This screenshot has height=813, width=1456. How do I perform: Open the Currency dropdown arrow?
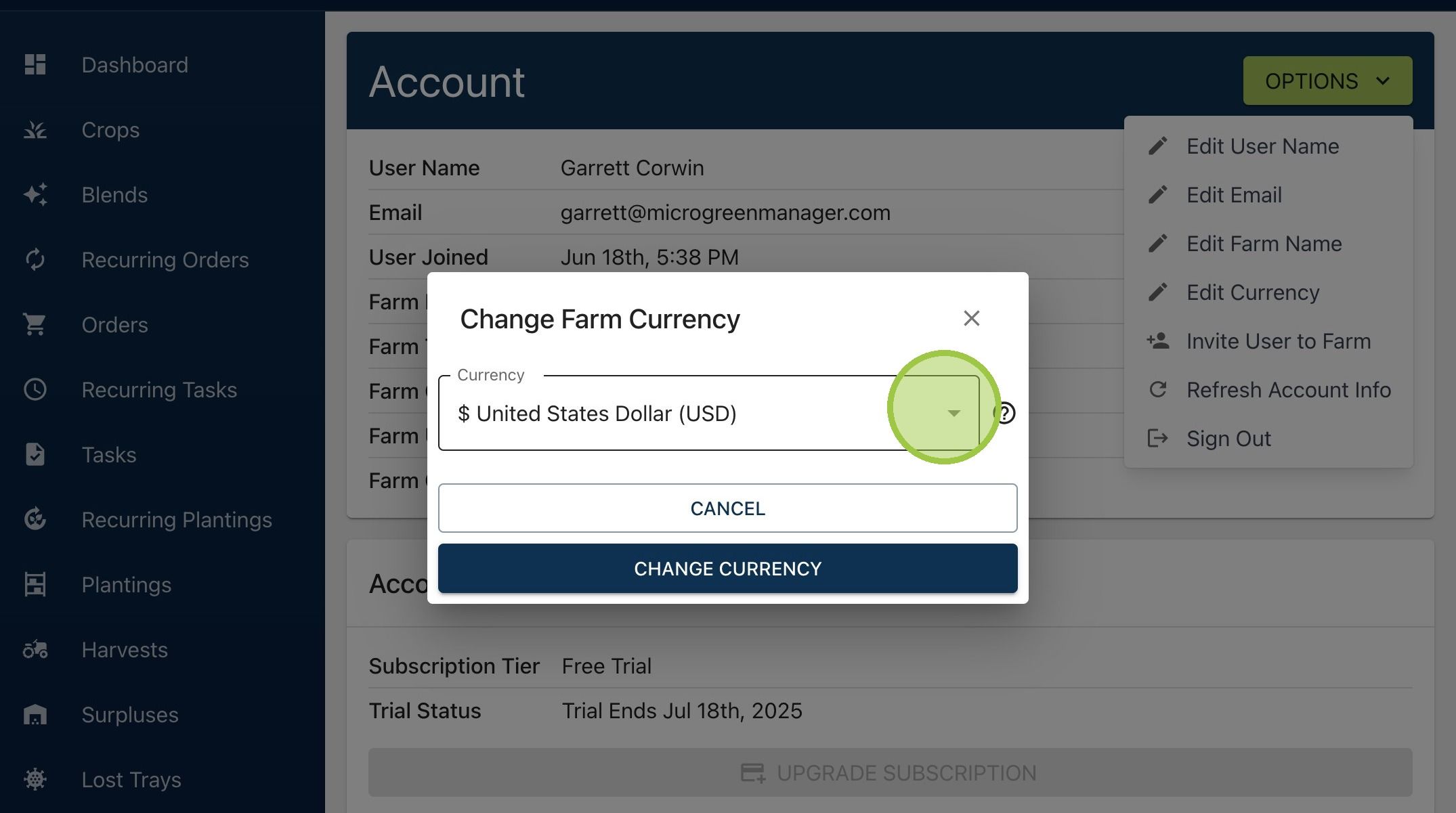[x=954, y=413]
